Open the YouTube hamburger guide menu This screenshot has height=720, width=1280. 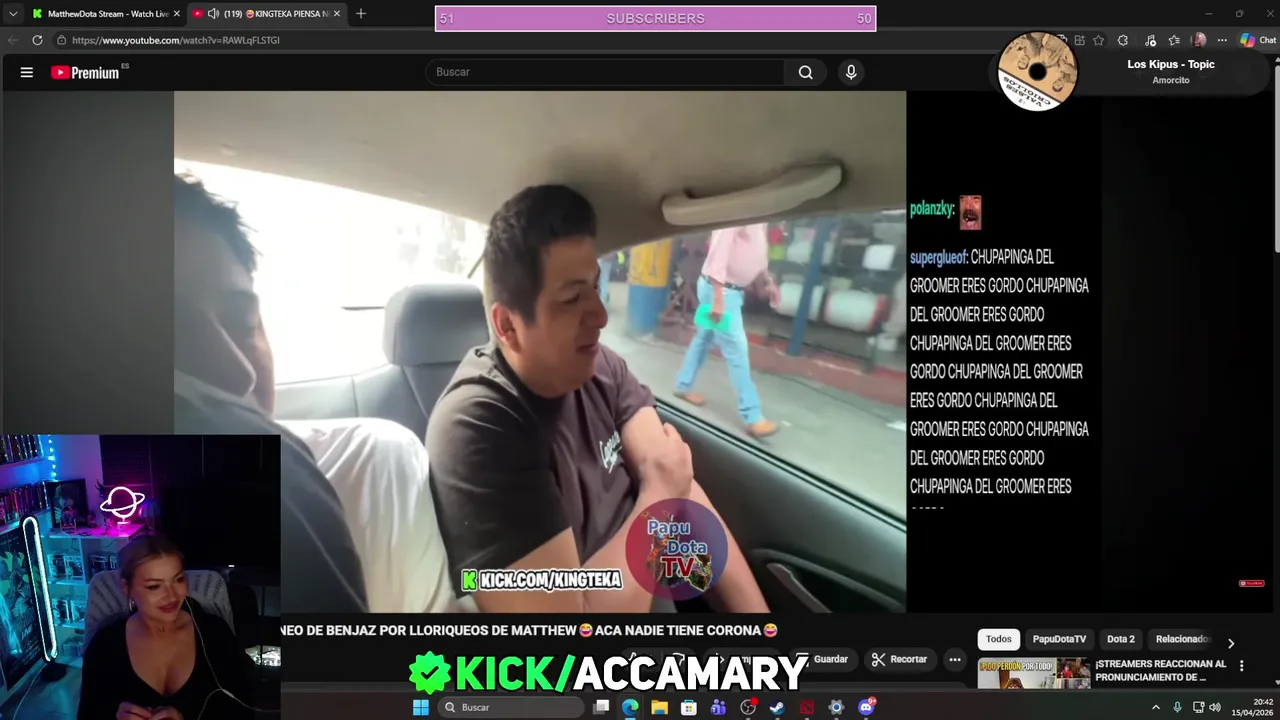click(27, 72)
